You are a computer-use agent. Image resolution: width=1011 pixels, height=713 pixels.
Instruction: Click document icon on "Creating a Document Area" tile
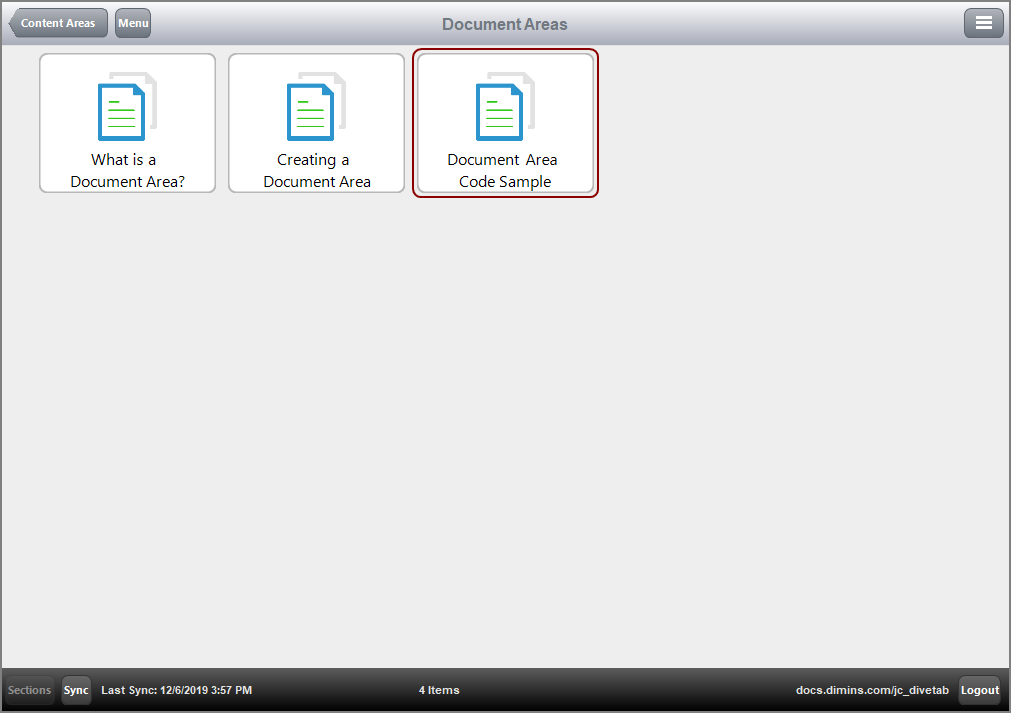pyautogui.click(x=312, y=110)
